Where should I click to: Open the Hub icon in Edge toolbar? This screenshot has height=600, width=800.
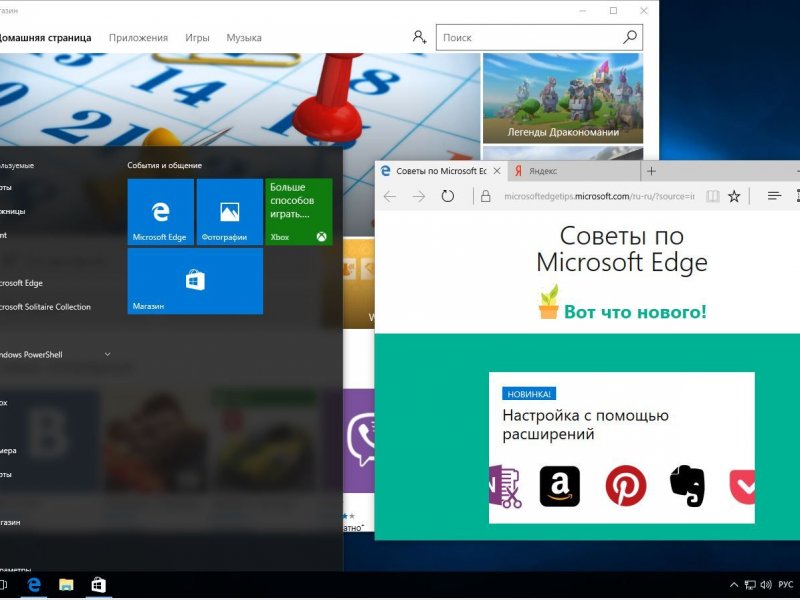[774, 196]
